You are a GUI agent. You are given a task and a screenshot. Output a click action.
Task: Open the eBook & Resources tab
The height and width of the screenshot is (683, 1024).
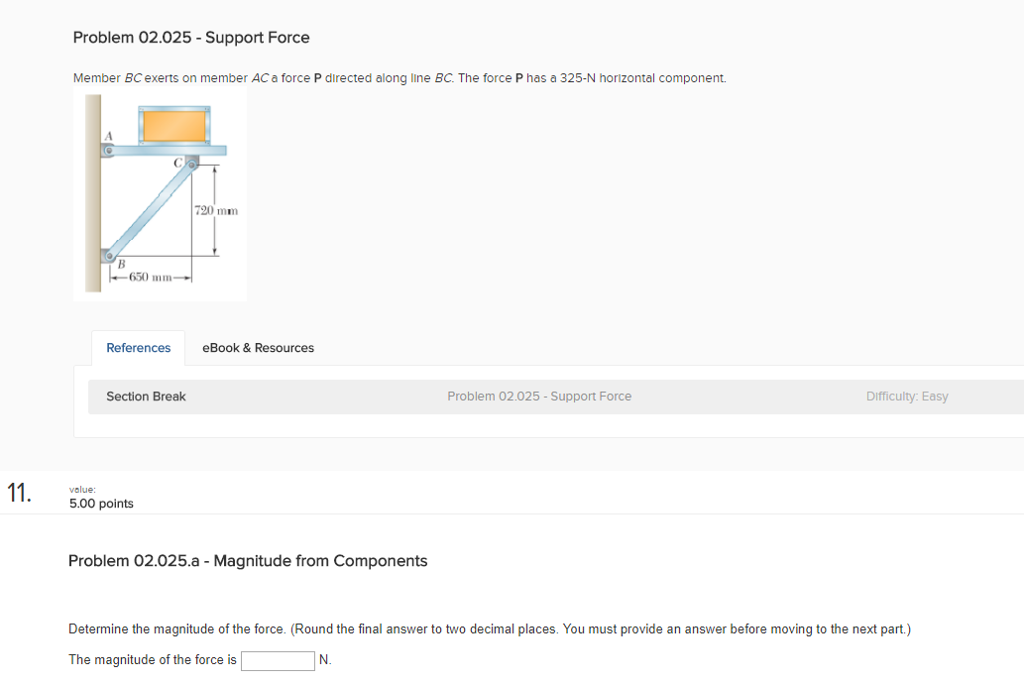pos(257,348)
